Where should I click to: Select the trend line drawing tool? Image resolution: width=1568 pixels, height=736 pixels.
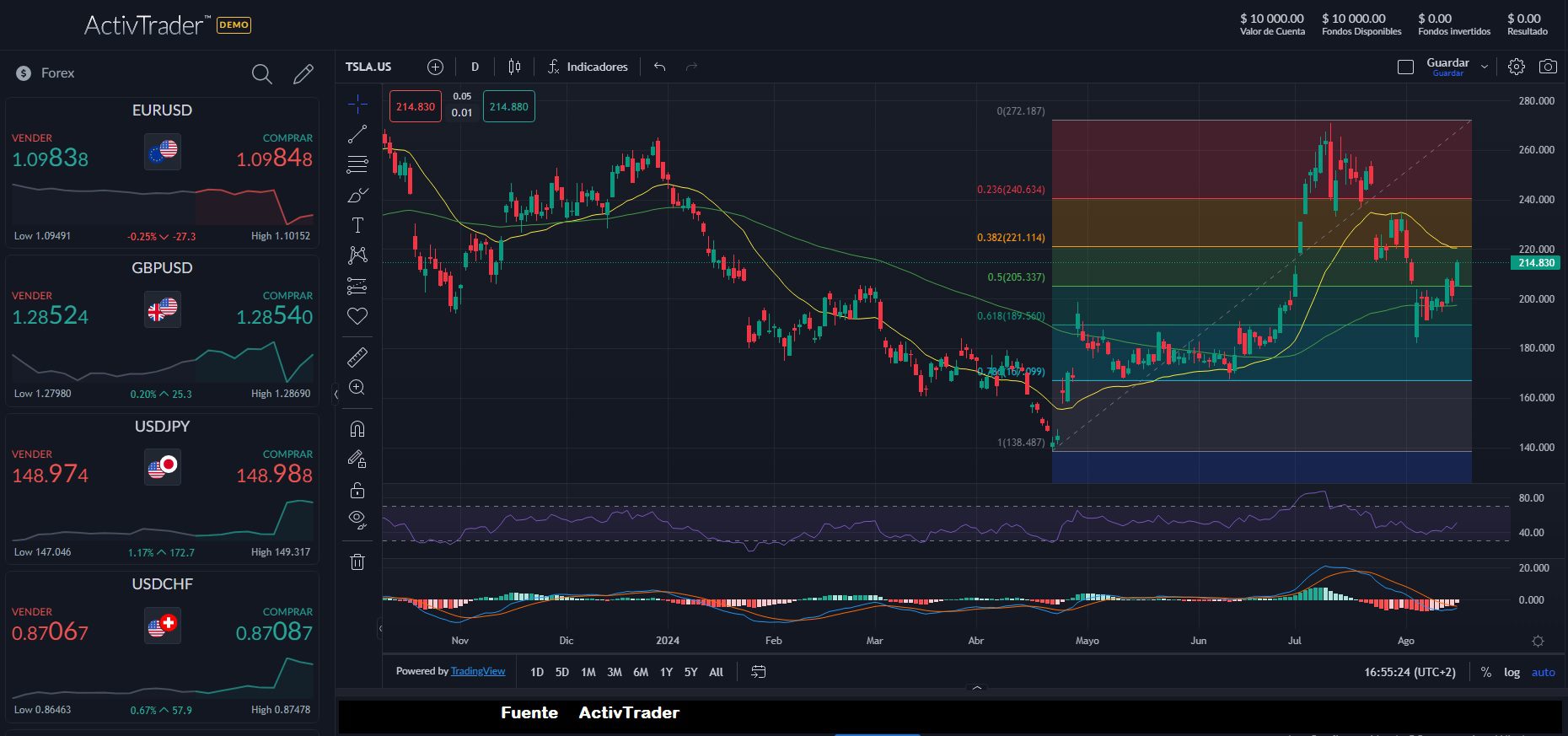(357, 135)
